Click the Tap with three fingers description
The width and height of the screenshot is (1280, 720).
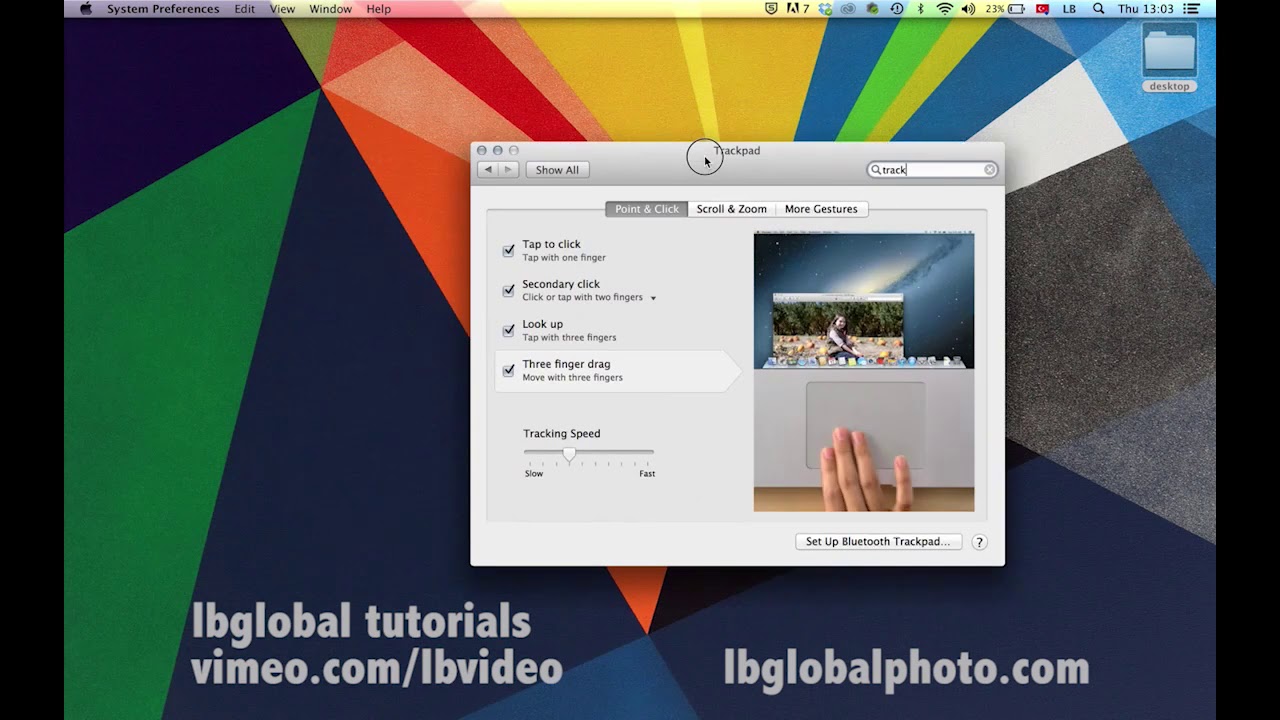click(x=569, y=338)
